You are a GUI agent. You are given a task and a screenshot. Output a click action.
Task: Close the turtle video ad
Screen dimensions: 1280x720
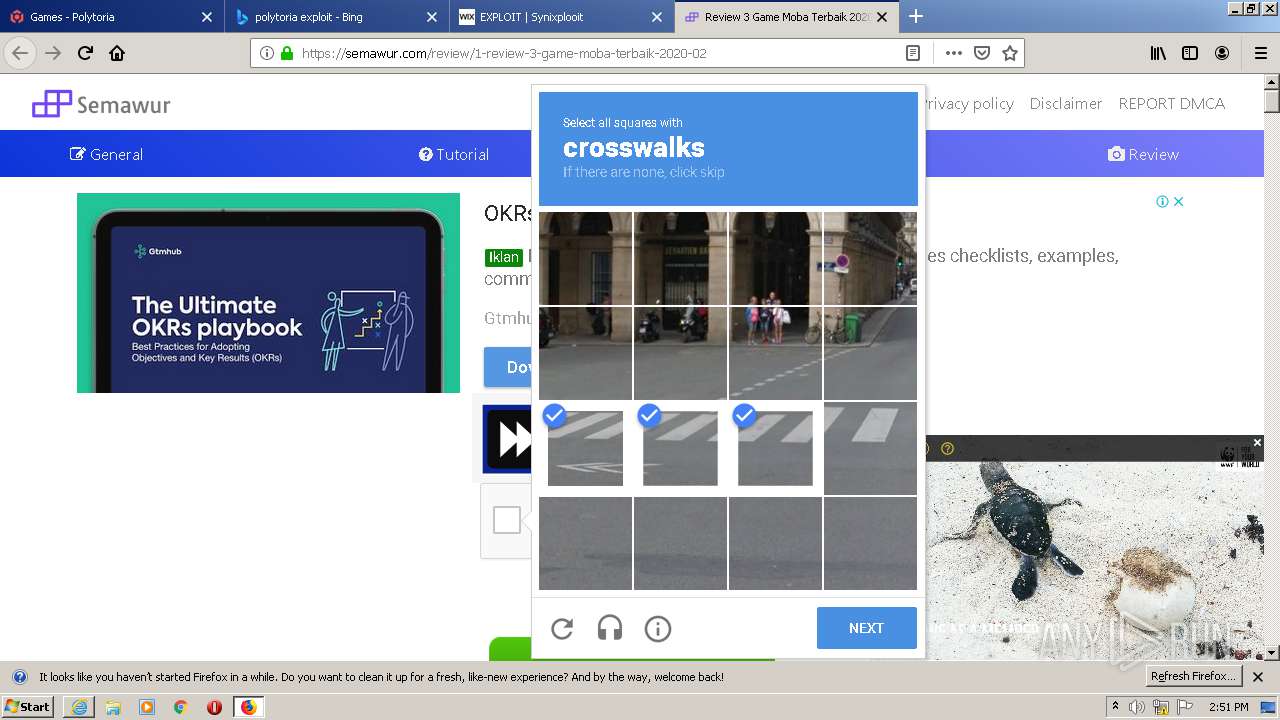(x=1257, y=442)
